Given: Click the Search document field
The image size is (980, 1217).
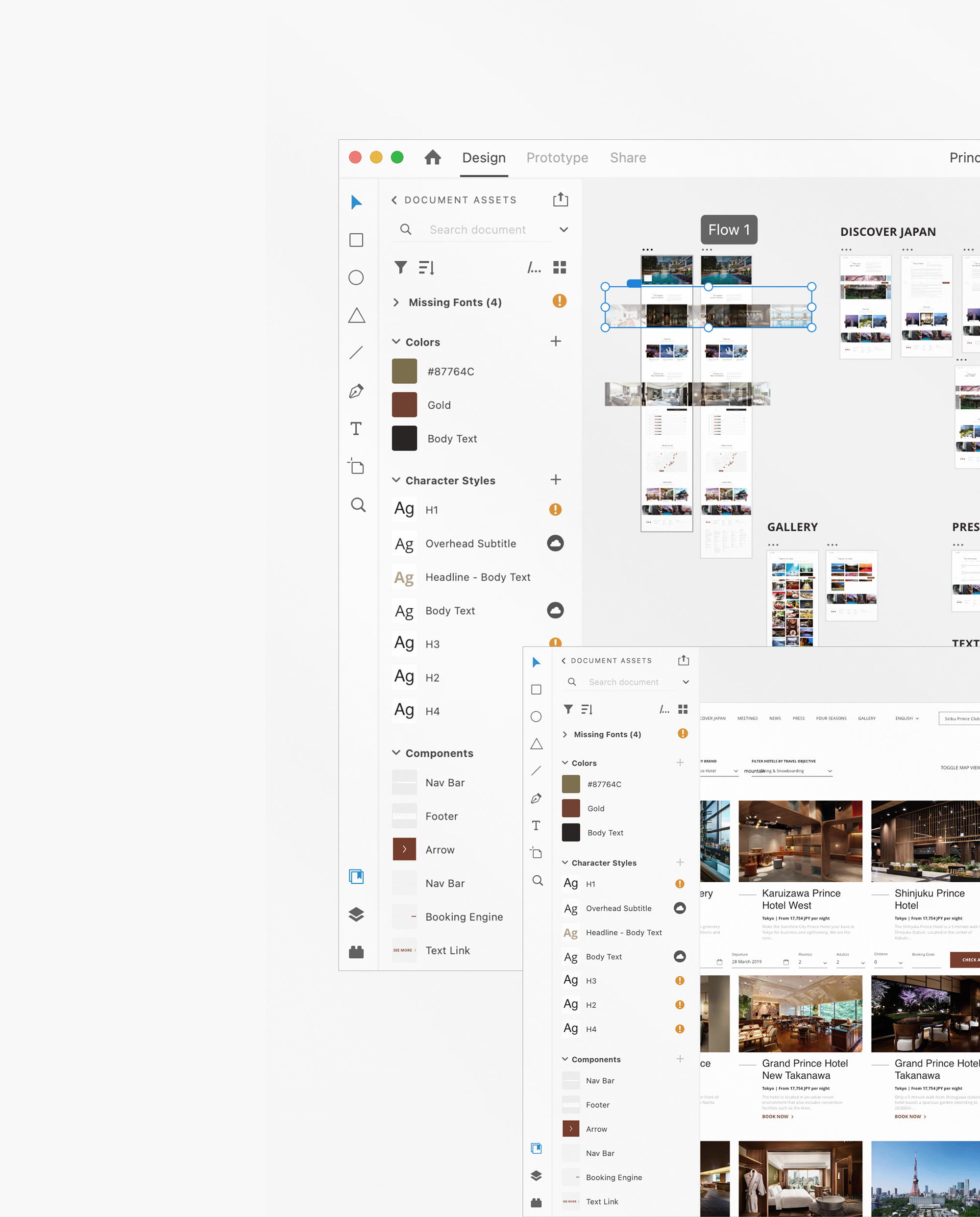Looking at the screenshot, I should click(478, 230).
